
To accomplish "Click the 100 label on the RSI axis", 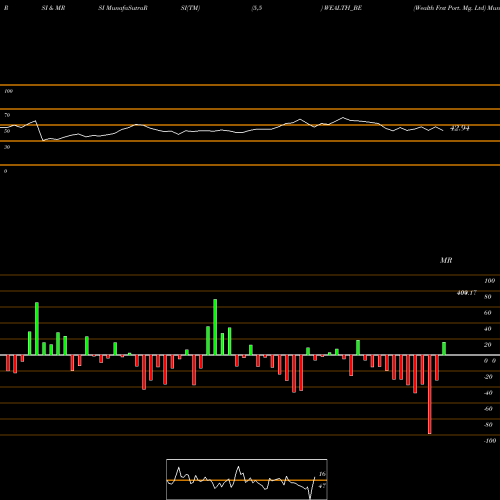I will point(8,91).
